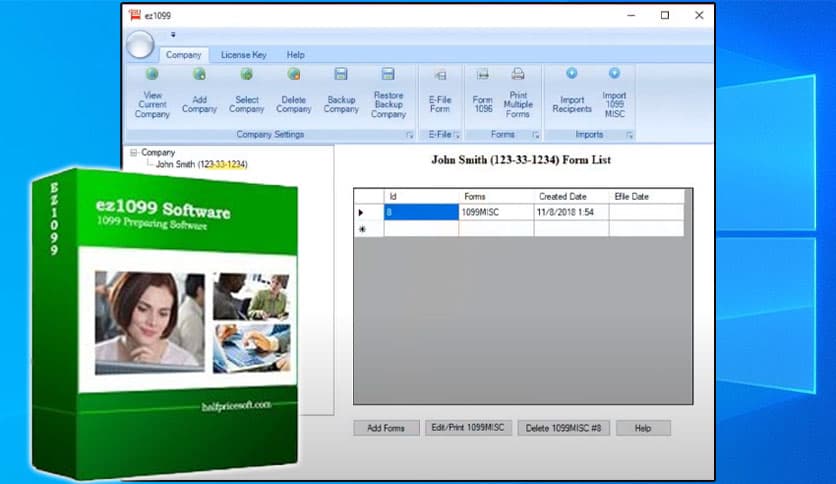This screenshot has width=836, height=484.
Task: Open the Forms group dialog launcher
Action: pyautogui.click(x=535, y=135)
